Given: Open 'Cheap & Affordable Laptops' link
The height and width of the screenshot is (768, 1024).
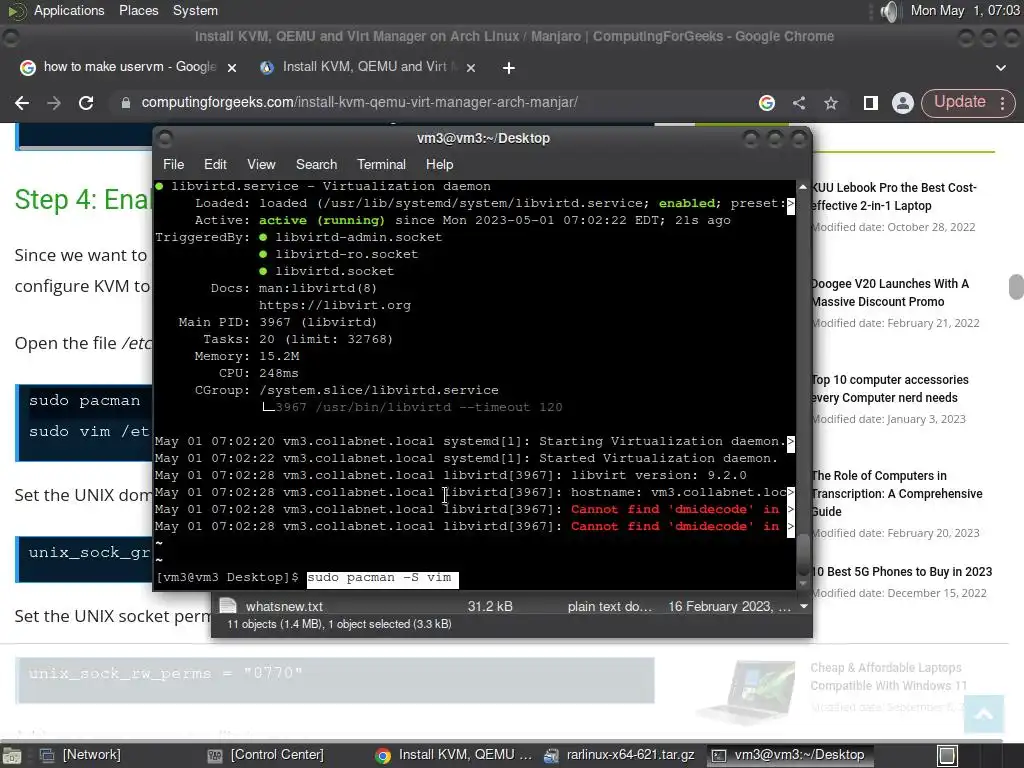Looking at the screenshot, I should [x=888, y=677].
